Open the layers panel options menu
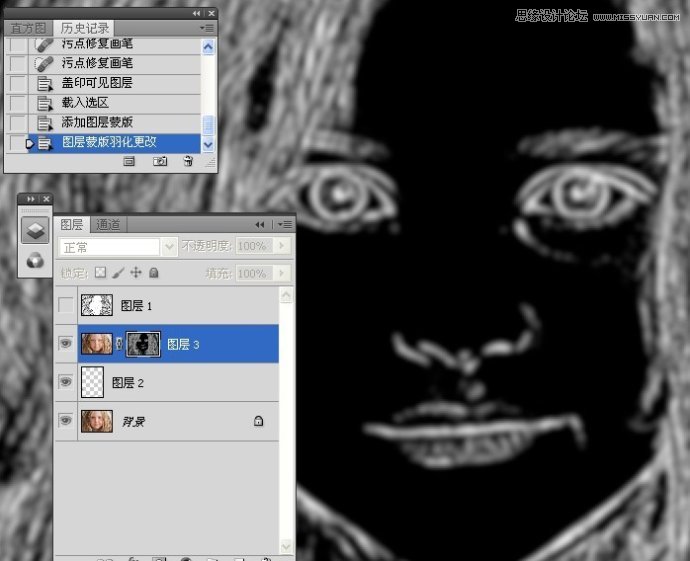This screenshot has width=690, height=561. coord(285,225)
